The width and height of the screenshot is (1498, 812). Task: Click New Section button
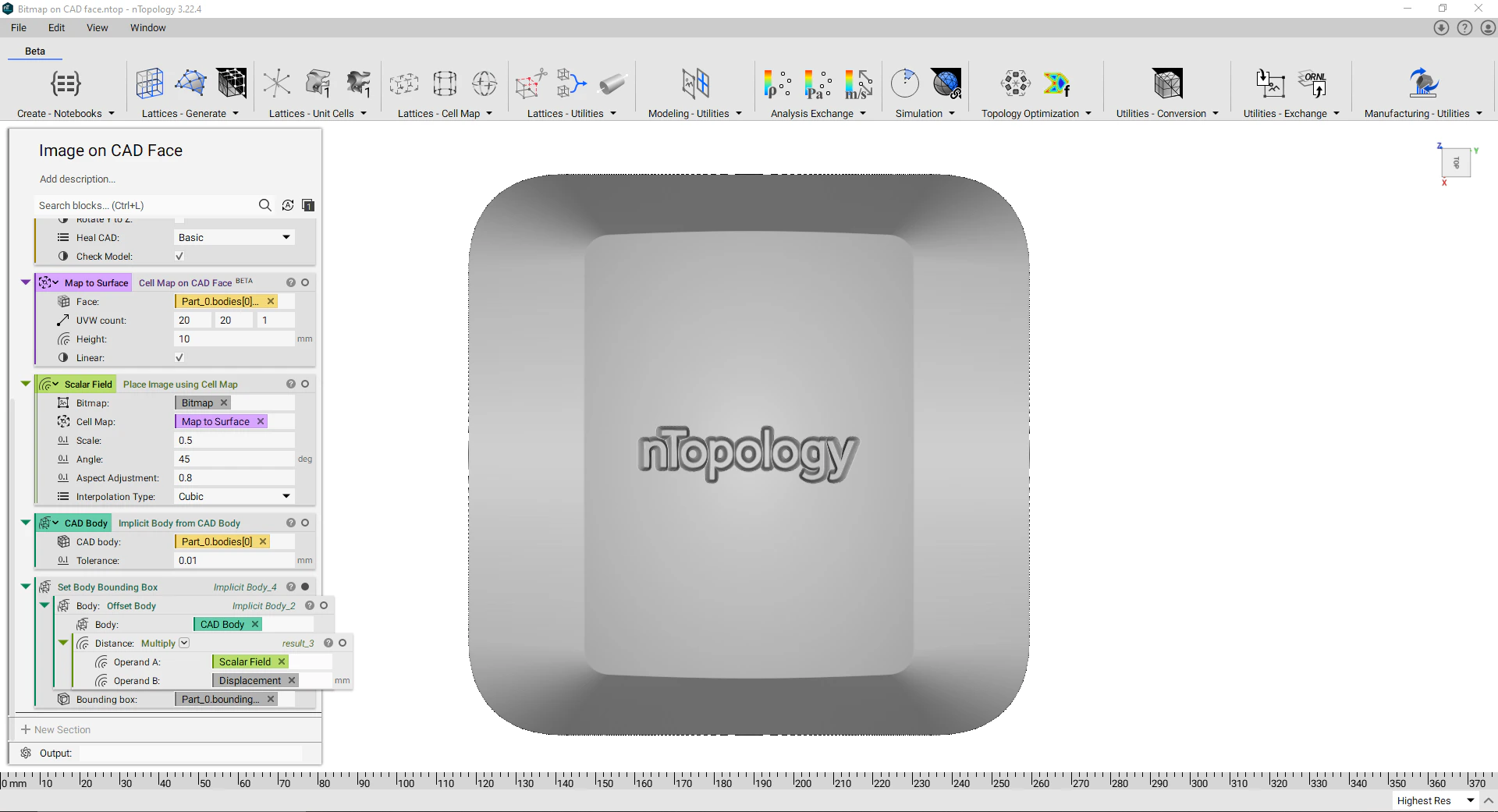pos(55,729)
